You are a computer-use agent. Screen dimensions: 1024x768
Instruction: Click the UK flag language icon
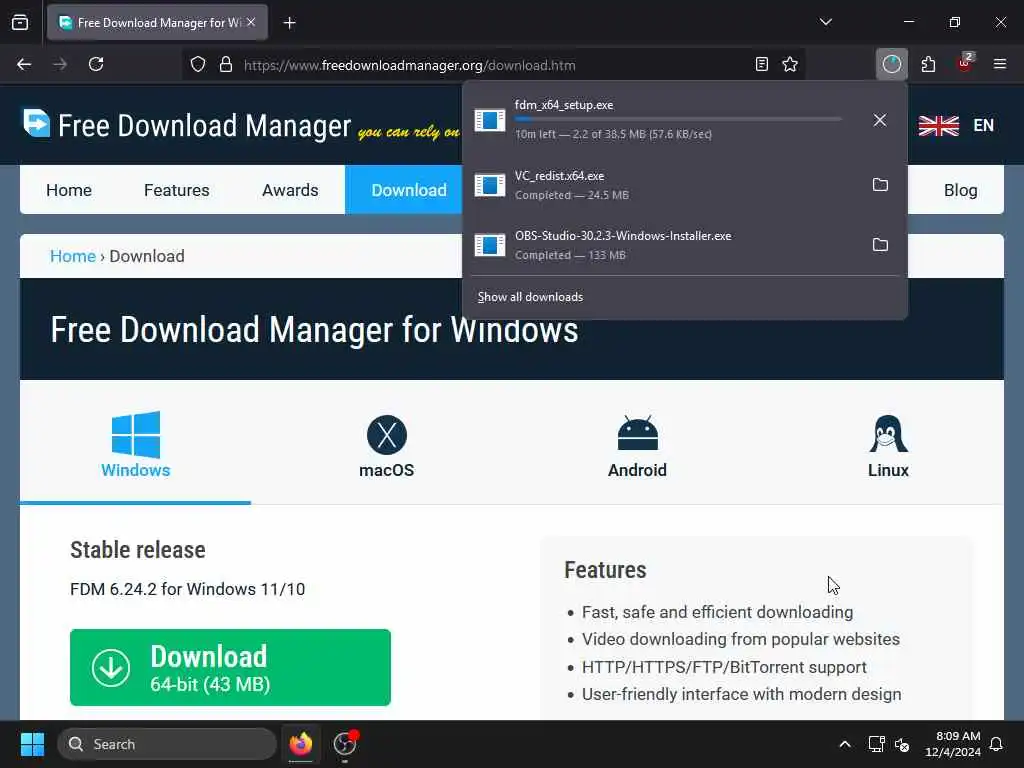[x=938, y=125]
